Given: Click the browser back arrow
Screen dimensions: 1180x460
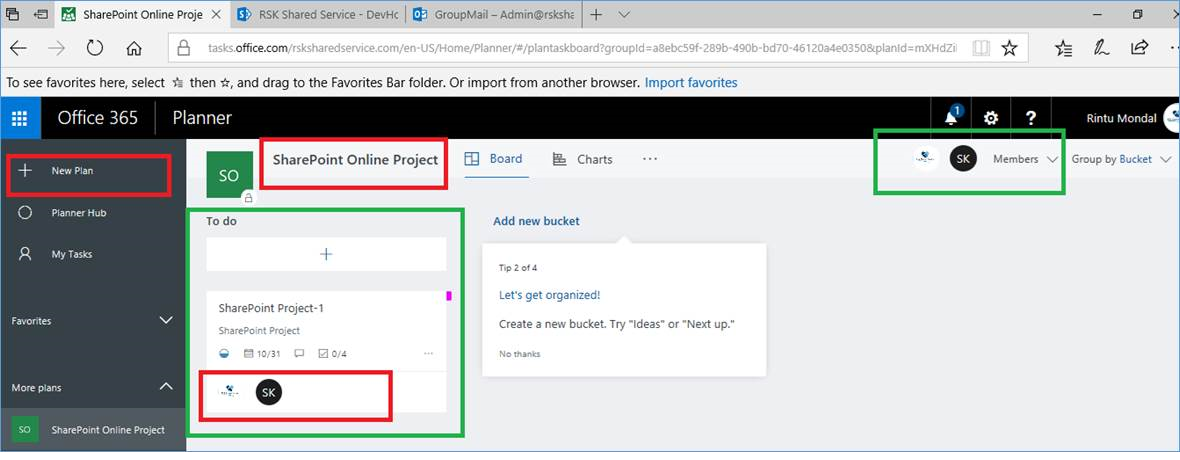Looking at the screenshot, I should tap(18, 49).
